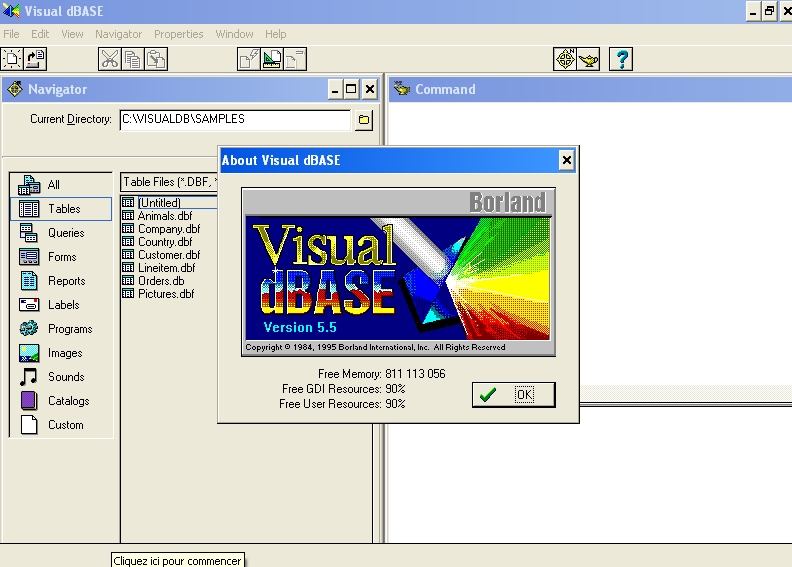Select the Reports category
This screenshot has height=567, width=792.
point(61,281)
